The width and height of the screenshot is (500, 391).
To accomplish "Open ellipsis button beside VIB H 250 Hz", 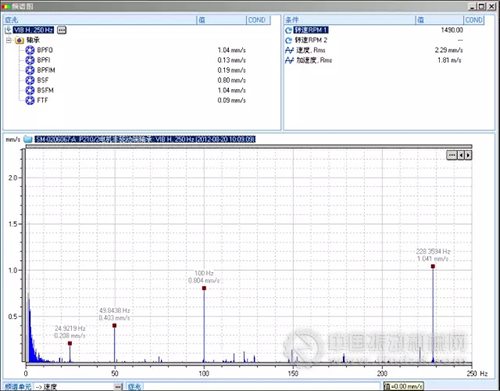I will (x=62, y=30).
